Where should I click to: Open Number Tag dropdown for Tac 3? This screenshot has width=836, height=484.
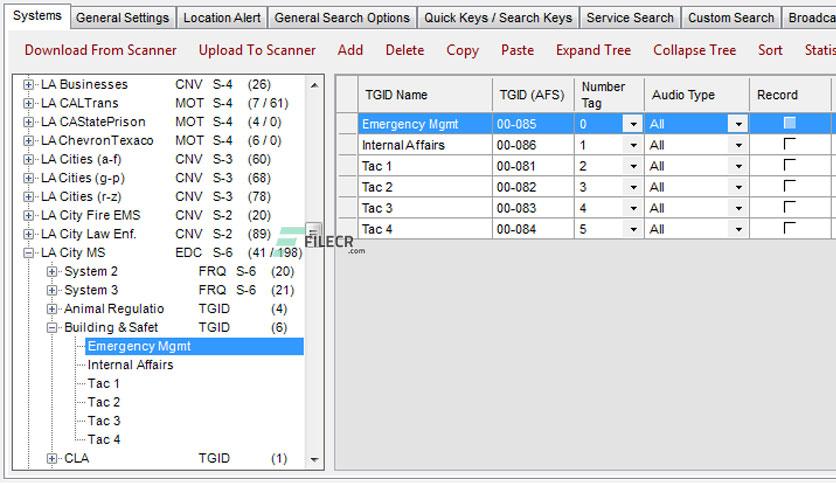pyautogui.click(x=633, y=208)
